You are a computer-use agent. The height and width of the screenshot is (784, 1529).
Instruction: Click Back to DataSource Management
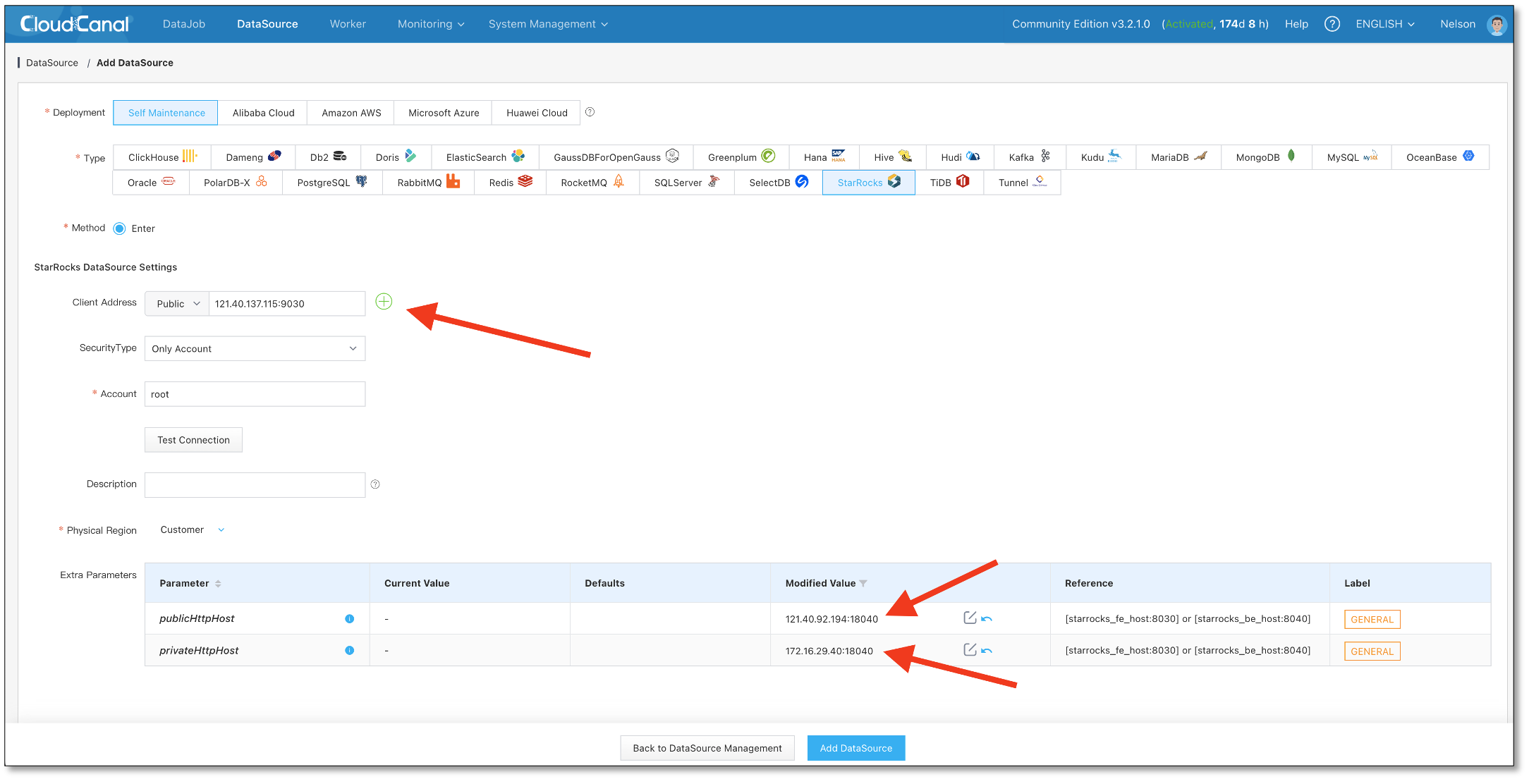[x=707, y=748]
